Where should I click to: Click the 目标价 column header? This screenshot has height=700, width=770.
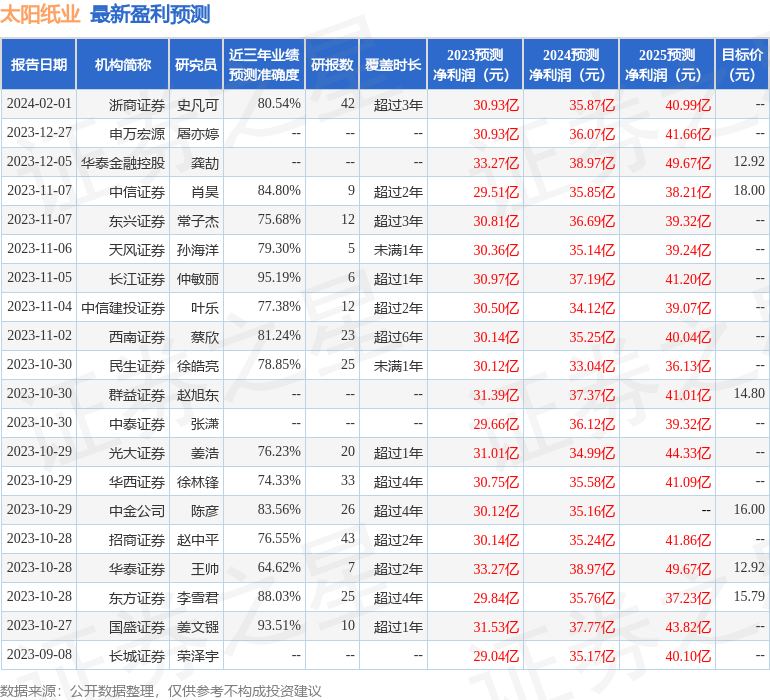(742, 64)
